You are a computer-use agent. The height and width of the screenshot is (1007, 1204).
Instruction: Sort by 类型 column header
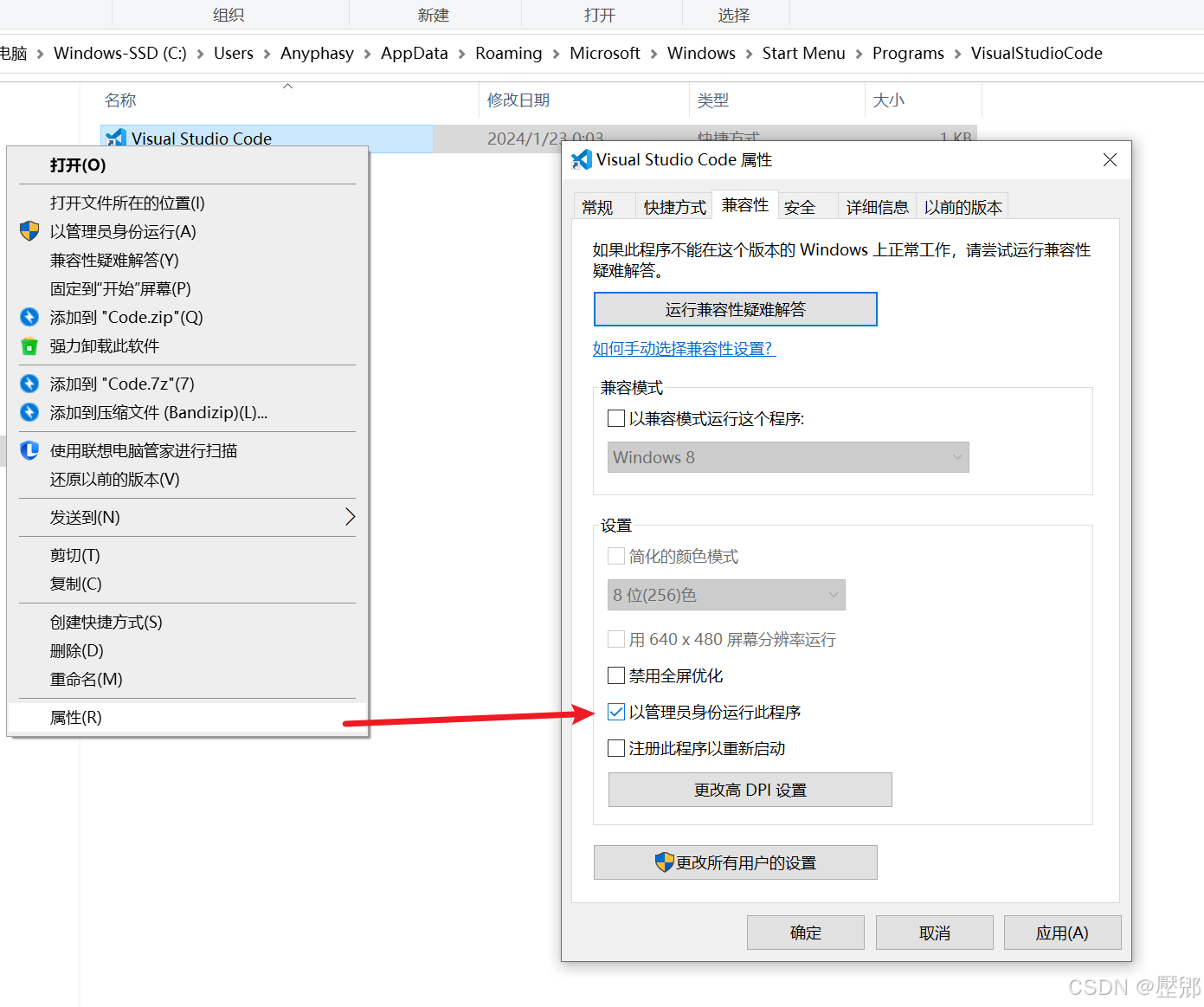click(x=777, y=100)
